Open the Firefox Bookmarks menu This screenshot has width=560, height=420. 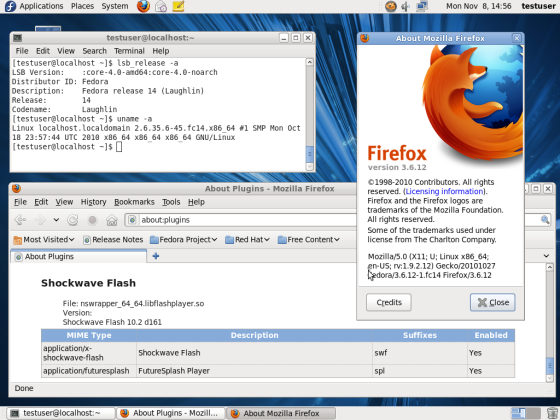(134, 202)
